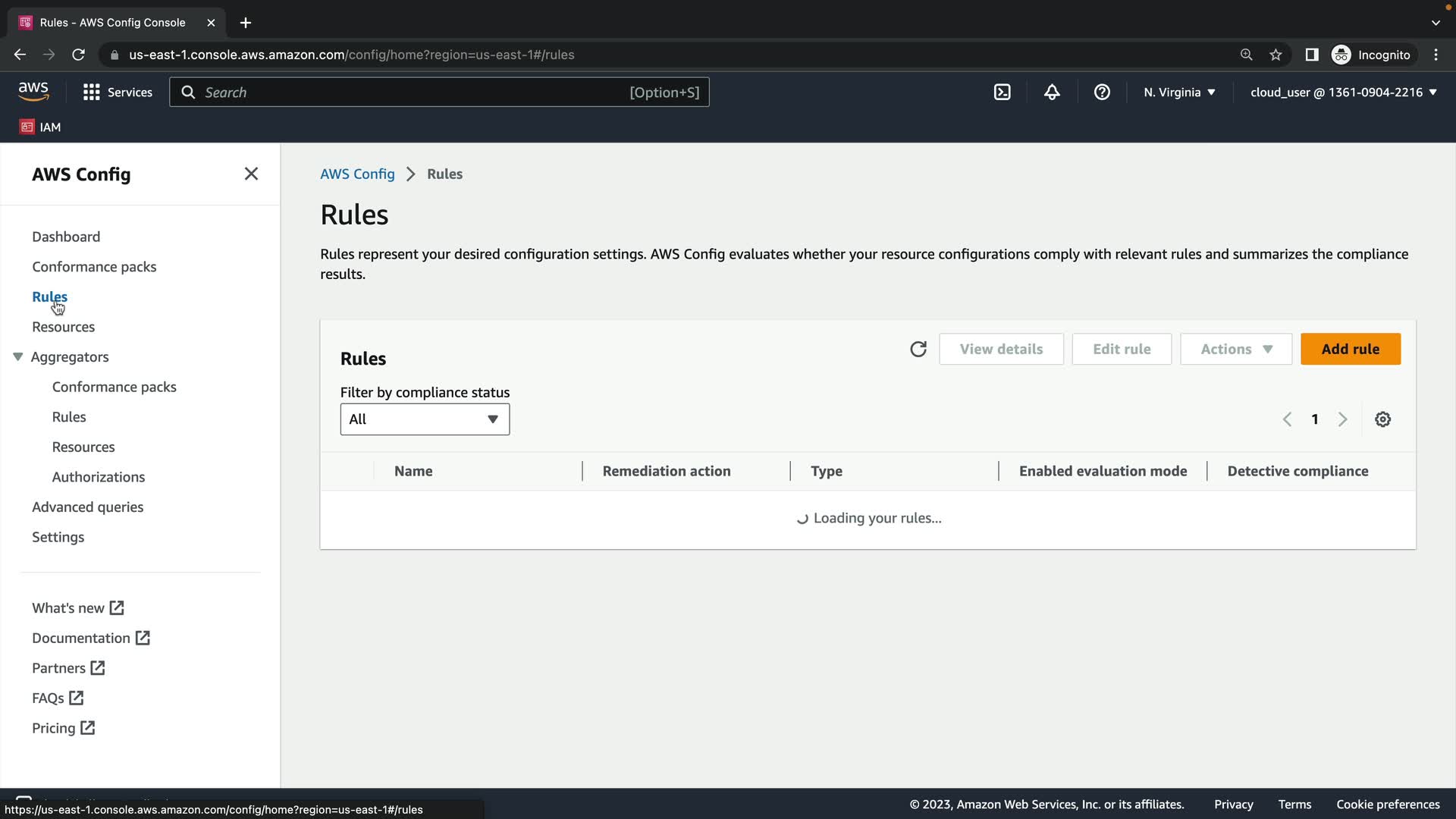Screen dimensions: 1456x819
Task: Open the IAM shortcut in favorites bar
Action: [x=41, y=127]
